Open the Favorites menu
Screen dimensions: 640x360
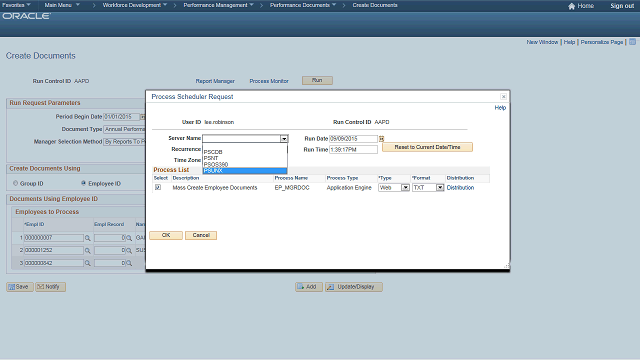pyautogui.click(x=16, y=5)
